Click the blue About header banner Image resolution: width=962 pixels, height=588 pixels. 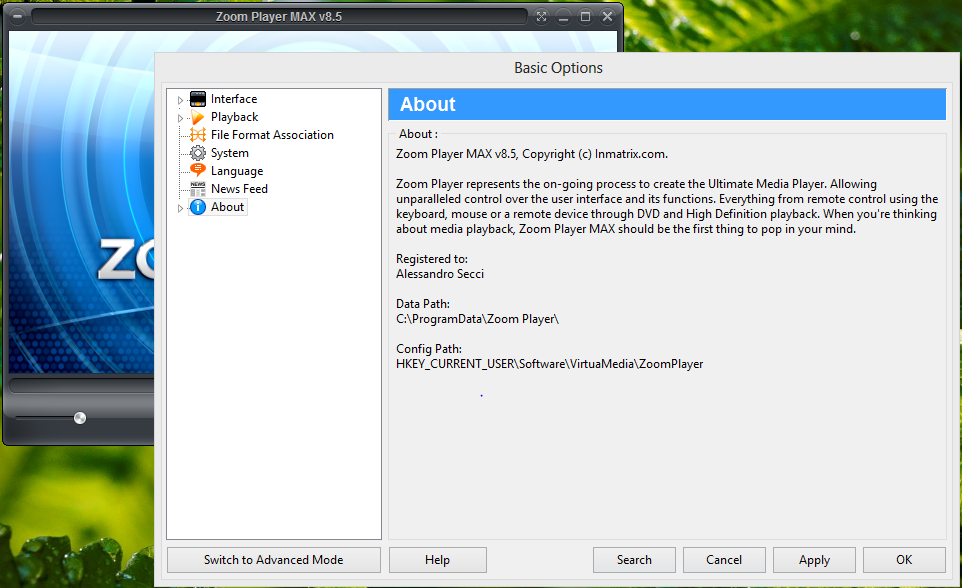[x=667, y=104]
